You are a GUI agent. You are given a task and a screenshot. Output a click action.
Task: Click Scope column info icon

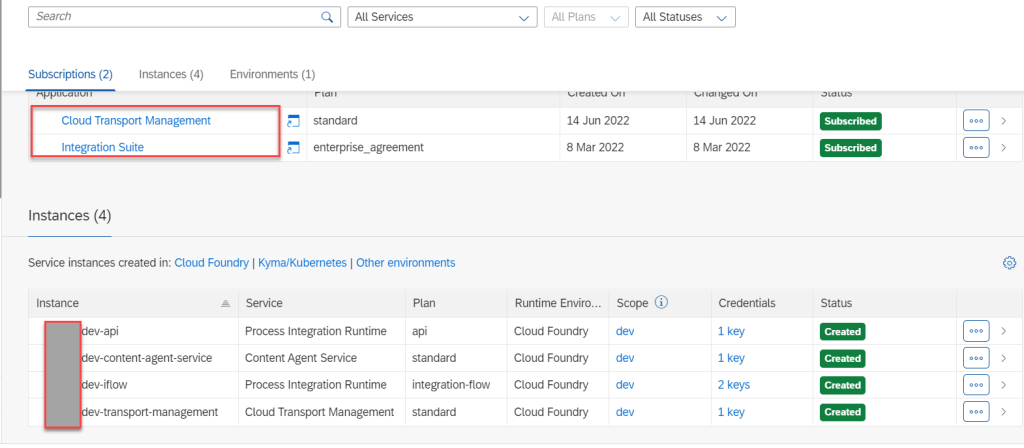[x=661, y=303]
